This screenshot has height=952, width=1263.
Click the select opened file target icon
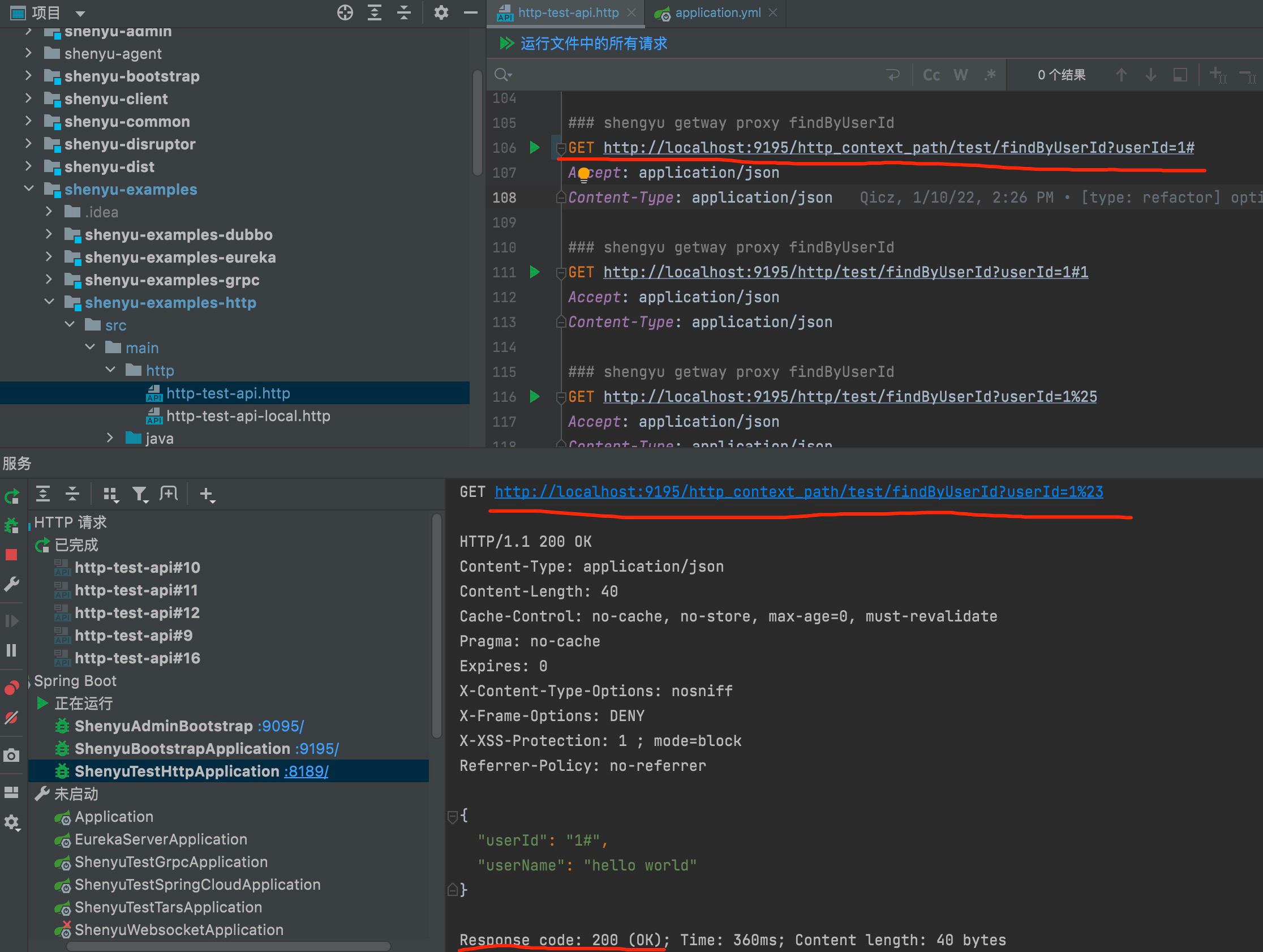tap(345, 12)
